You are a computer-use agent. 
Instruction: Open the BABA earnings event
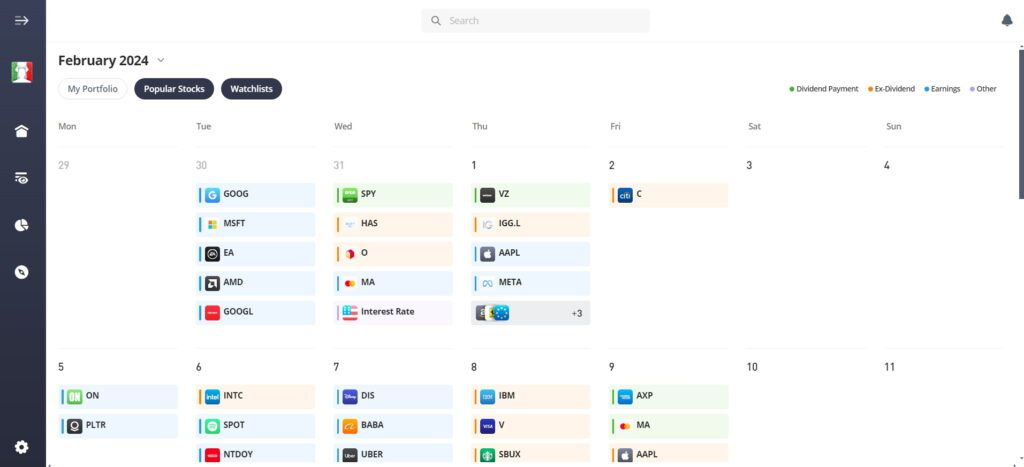393,426
